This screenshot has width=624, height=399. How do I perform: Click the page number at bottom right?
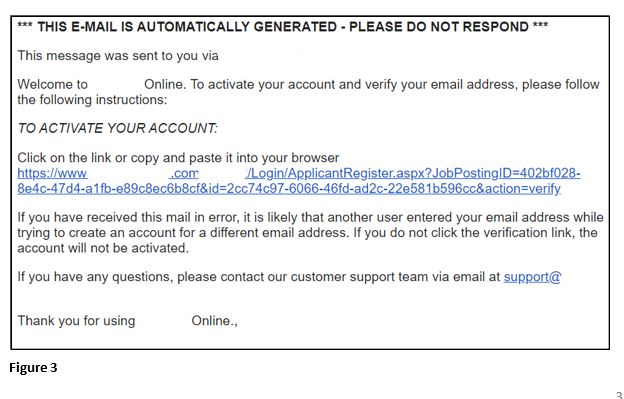click(x=619, y=395)
